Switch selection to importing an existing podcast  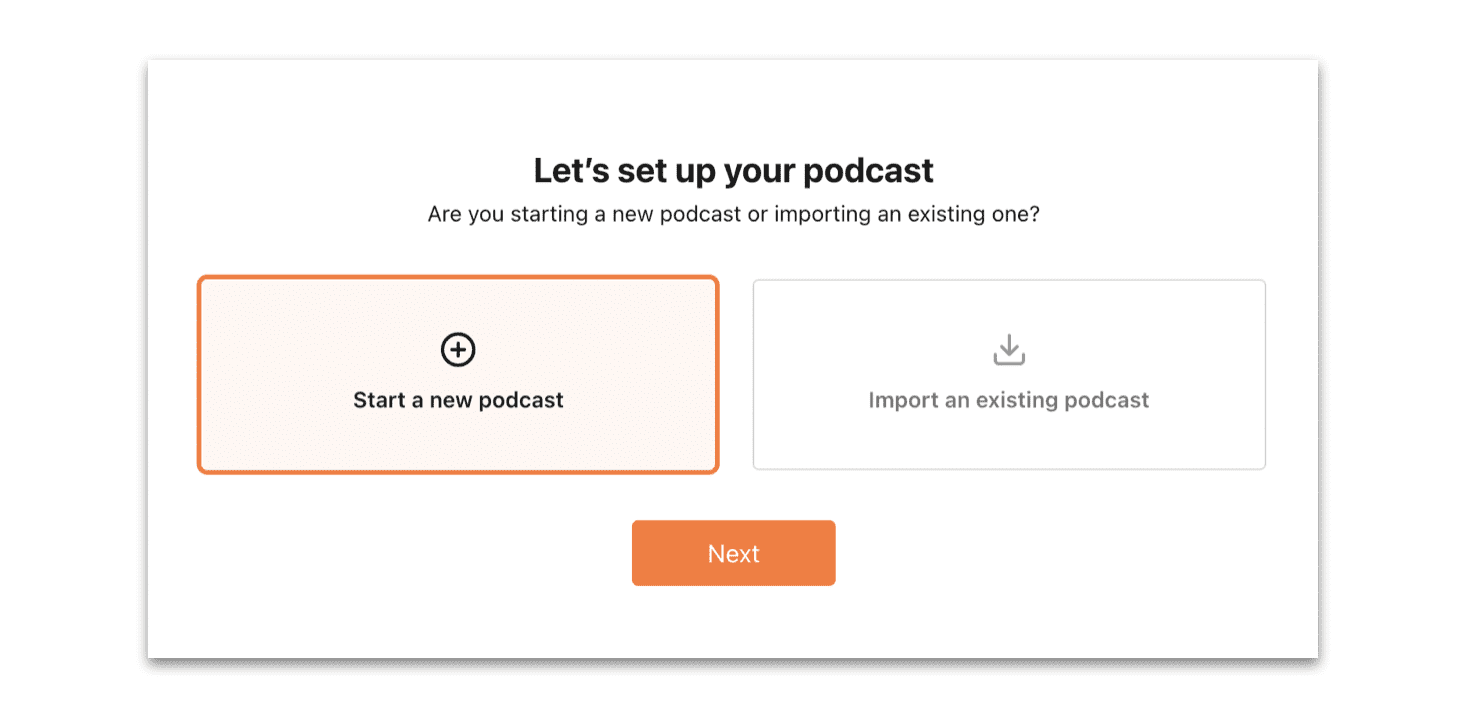point(1009,374)
